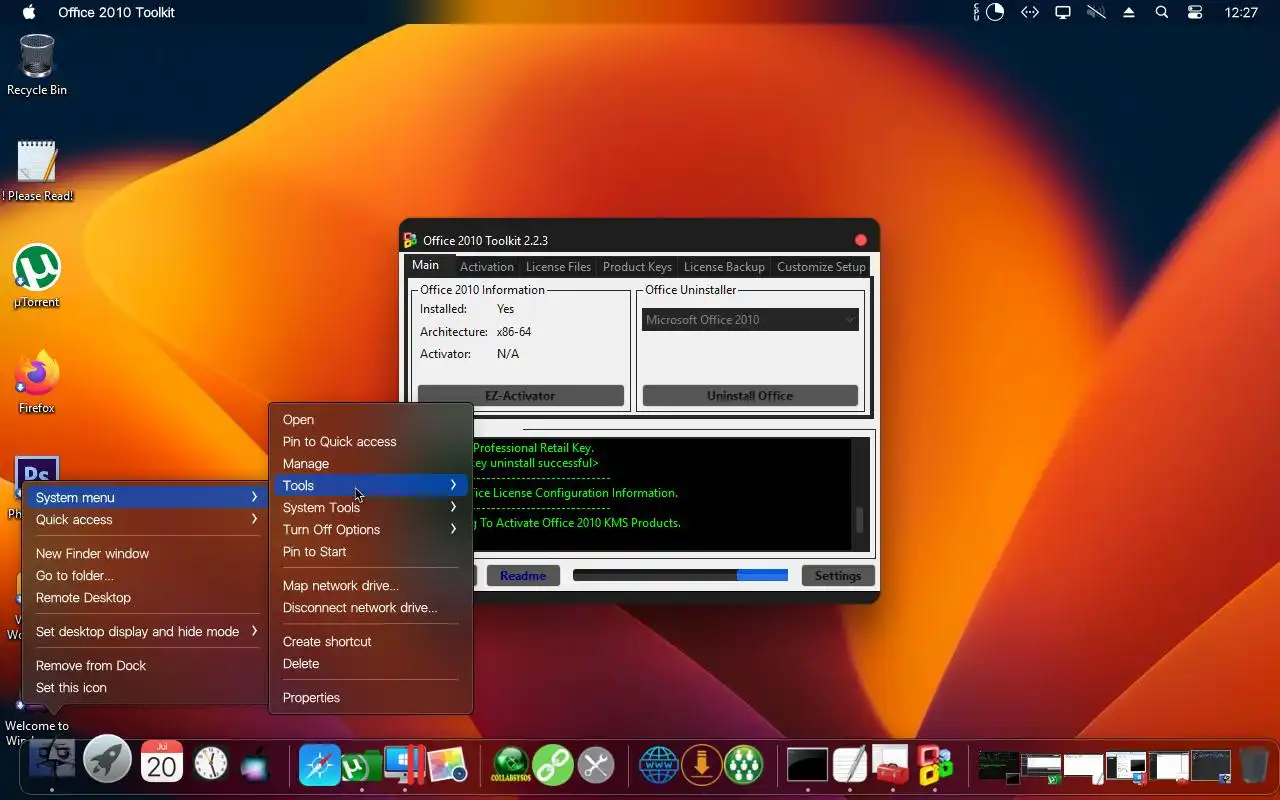This screenshot has height=800, width=1280.
Task: Click the 12:27 clock in menu bar
Action: coord(1241,12)
